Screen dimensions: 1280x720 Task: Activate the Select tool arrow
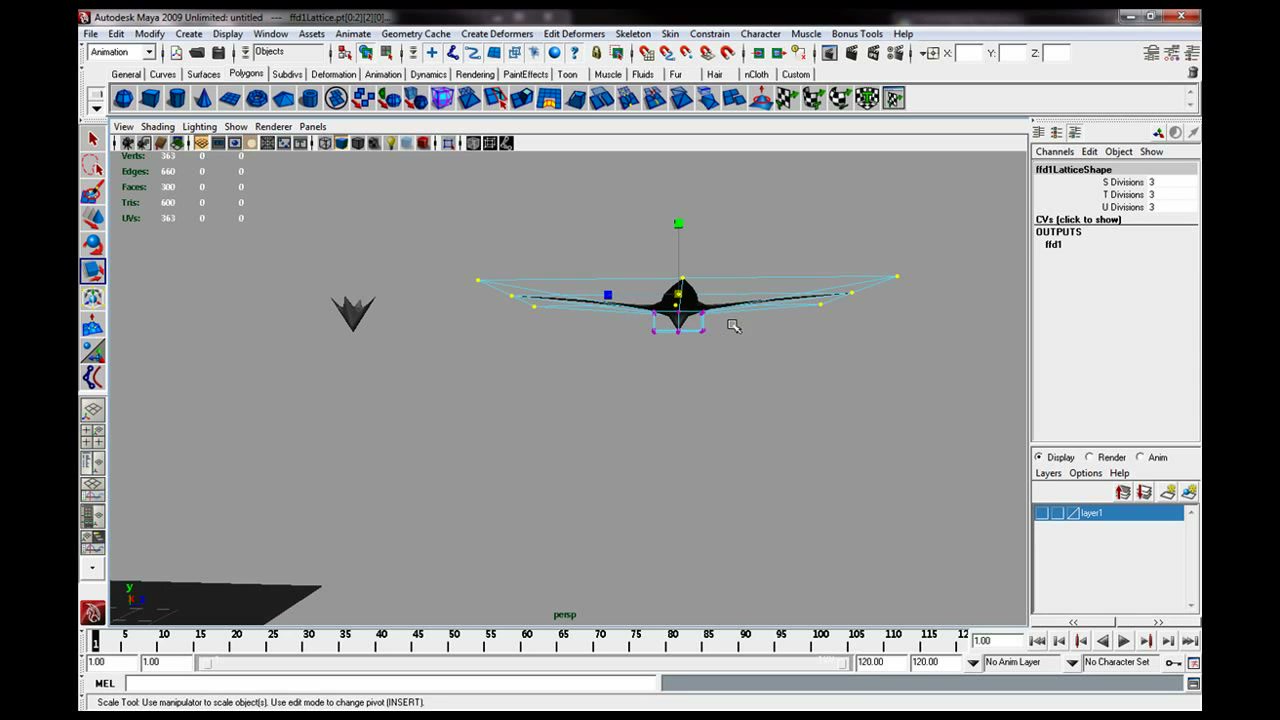point(93,140)
